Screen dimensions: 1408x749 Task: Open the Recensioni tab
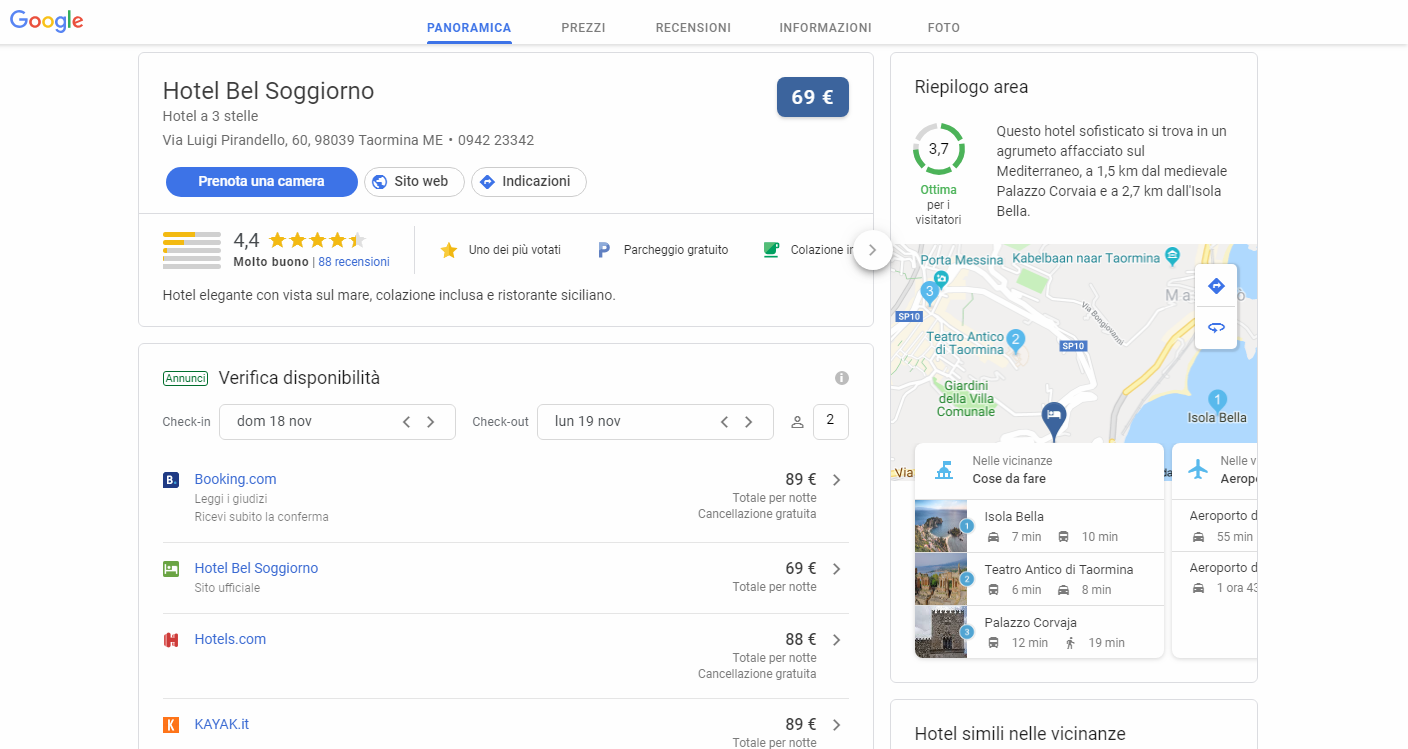pyautogui.click(x=693, y=28)
